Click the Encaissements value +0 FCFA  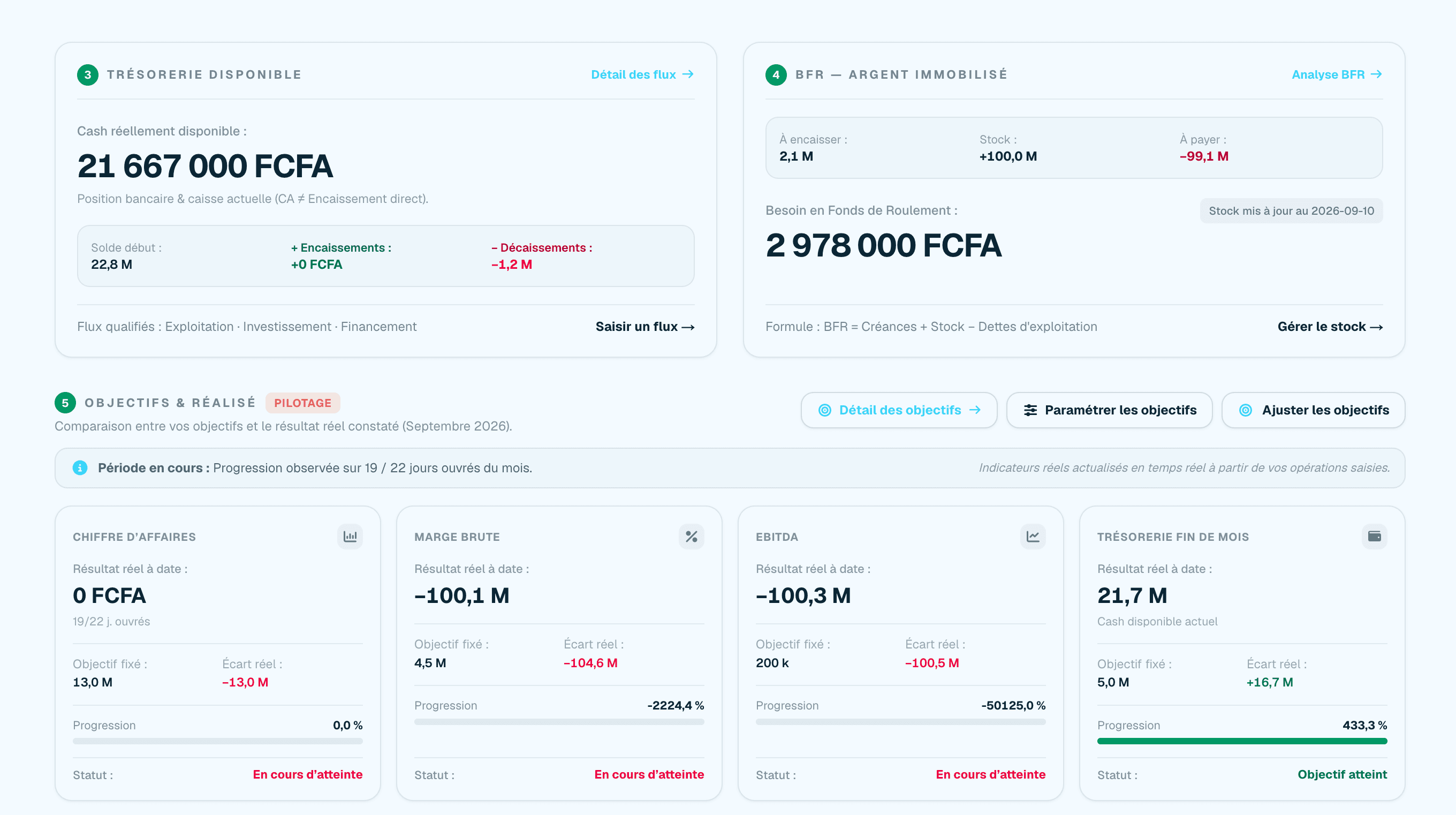tap(316, 264)
